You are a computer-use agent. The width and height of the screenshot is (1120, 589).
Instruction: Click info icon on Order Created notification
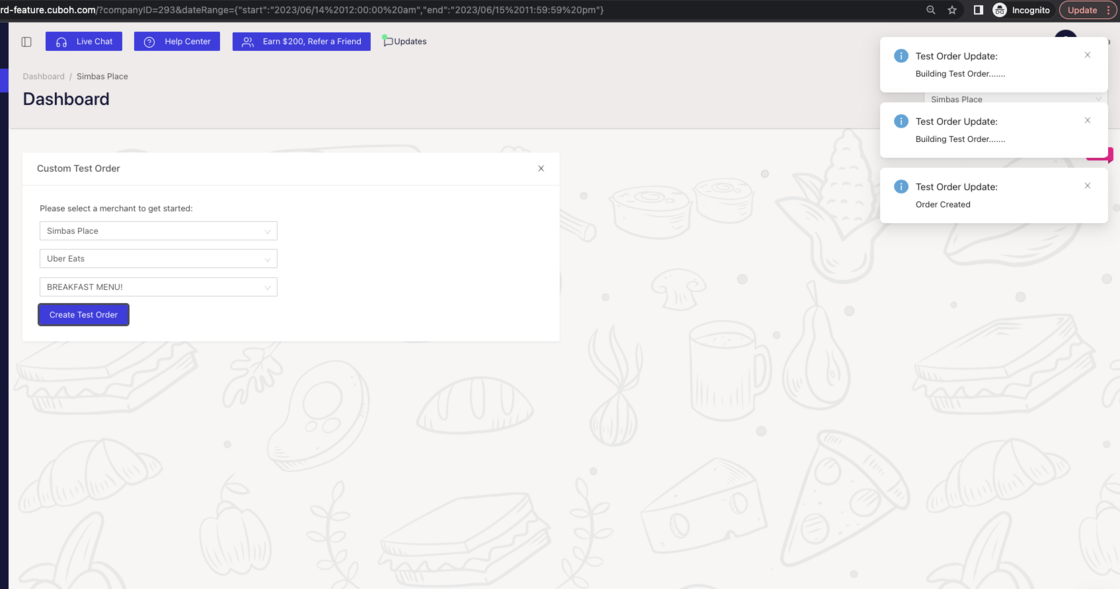coord(900,187)
